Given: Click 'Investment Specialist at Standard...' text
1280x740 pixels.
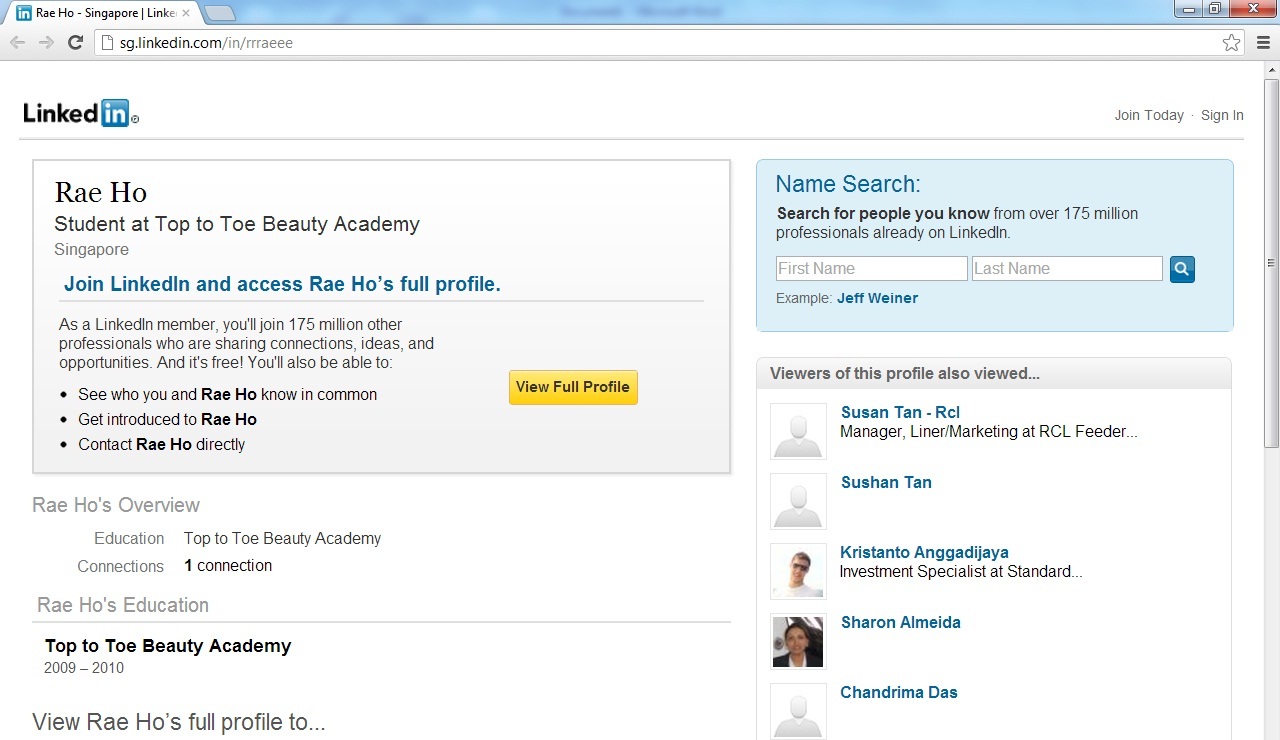Looking at the screenshot, I should click(x=961, y=572).
